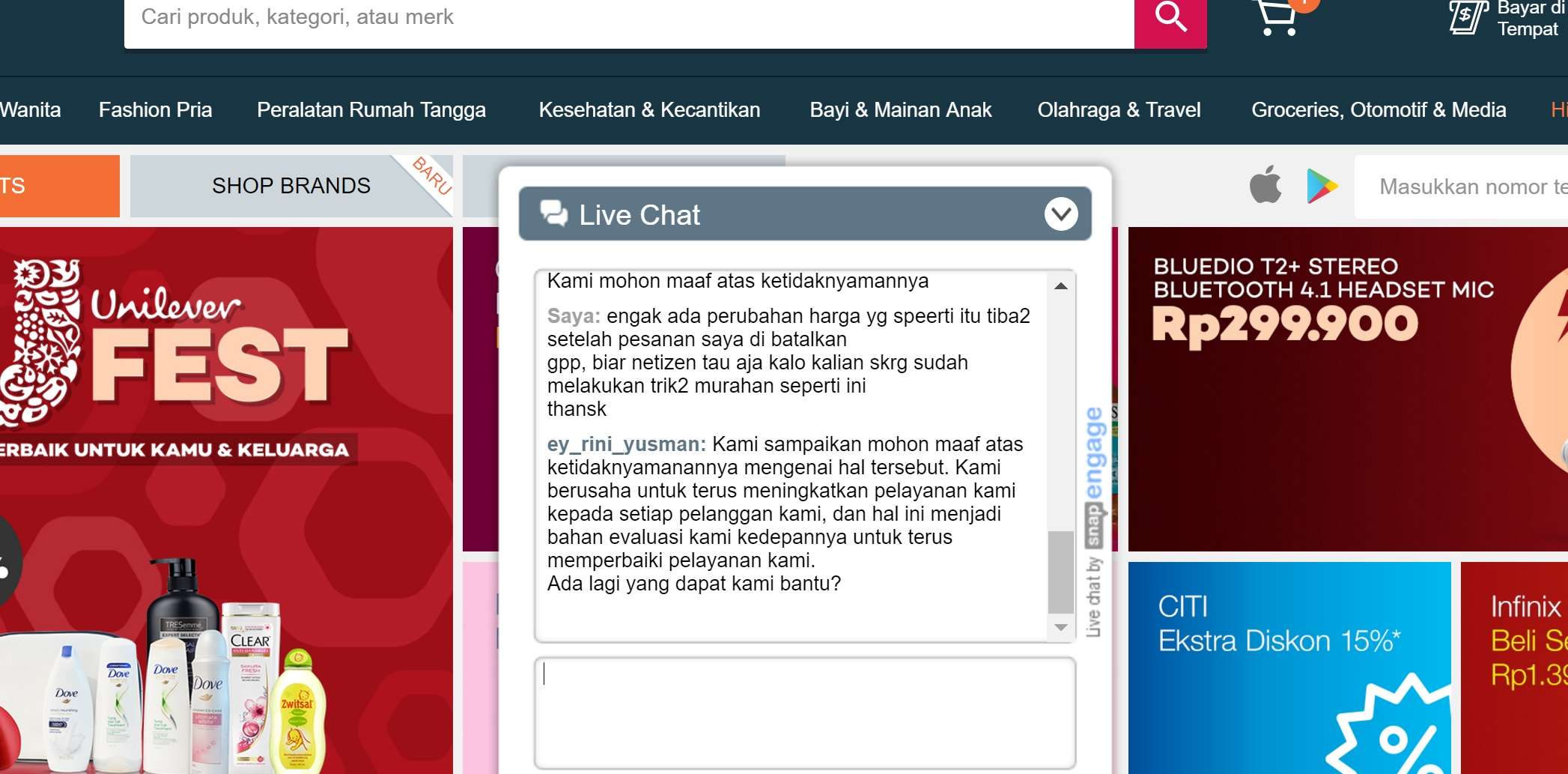Image resolution: width=1568 pixels, height=774 pixels.
Task: Focus the chat message input box
Action: pos(805,713)
